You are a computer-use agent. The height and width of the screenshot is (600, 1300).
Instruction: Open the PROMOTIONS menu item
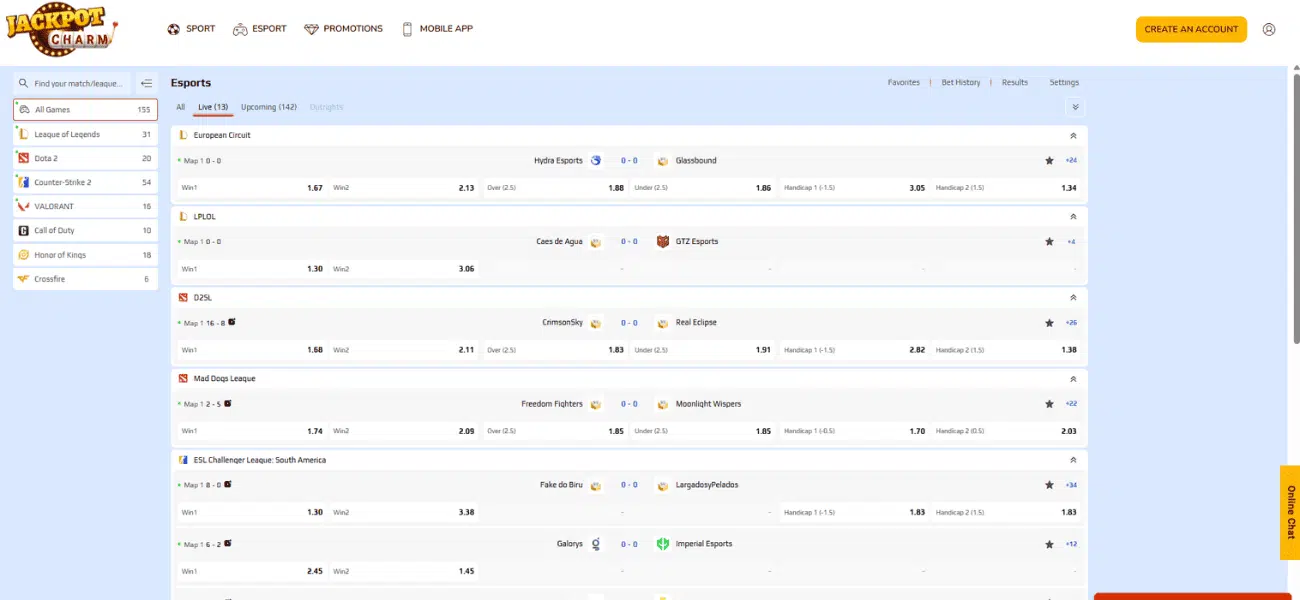pyautogui.click(x=344, y=29)
